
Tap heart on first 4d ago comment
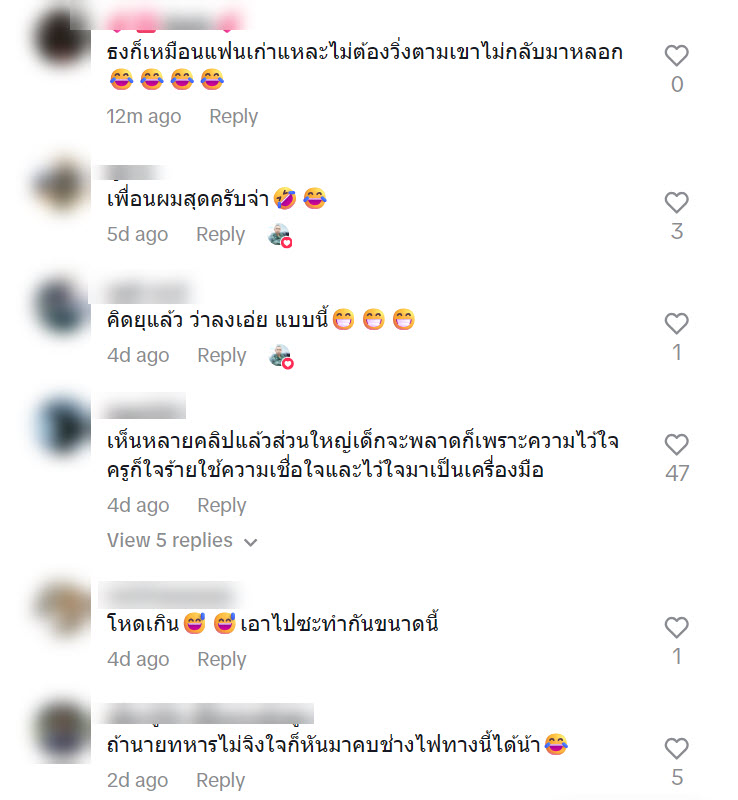[x=676, y=323]
